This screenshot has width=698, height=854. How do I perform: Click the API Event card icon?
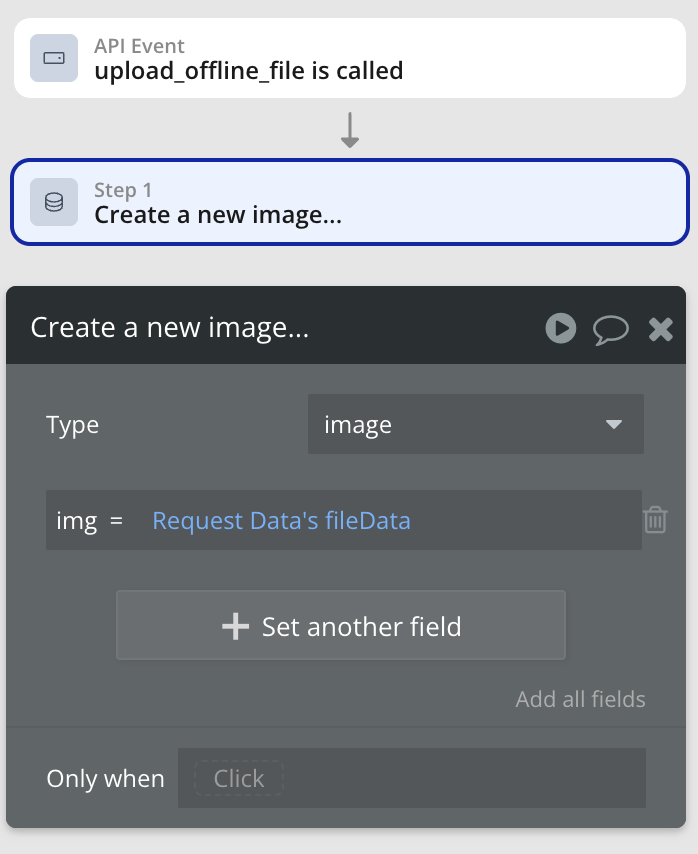click(54, 58)
